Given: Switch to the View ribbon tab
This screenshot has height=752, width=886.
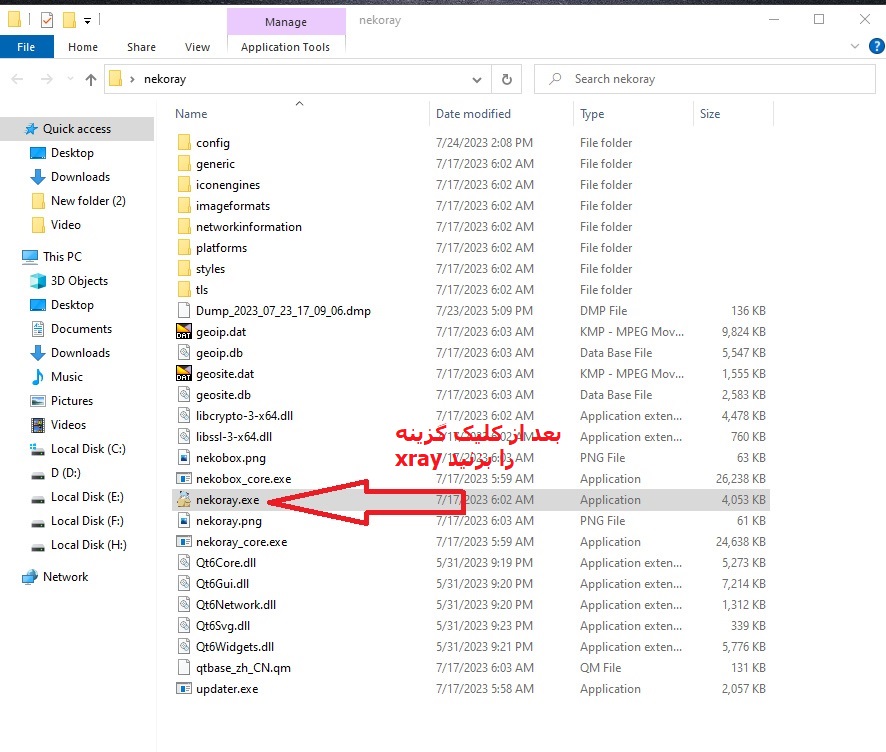Looking at the screenshot, I should 197,46.
